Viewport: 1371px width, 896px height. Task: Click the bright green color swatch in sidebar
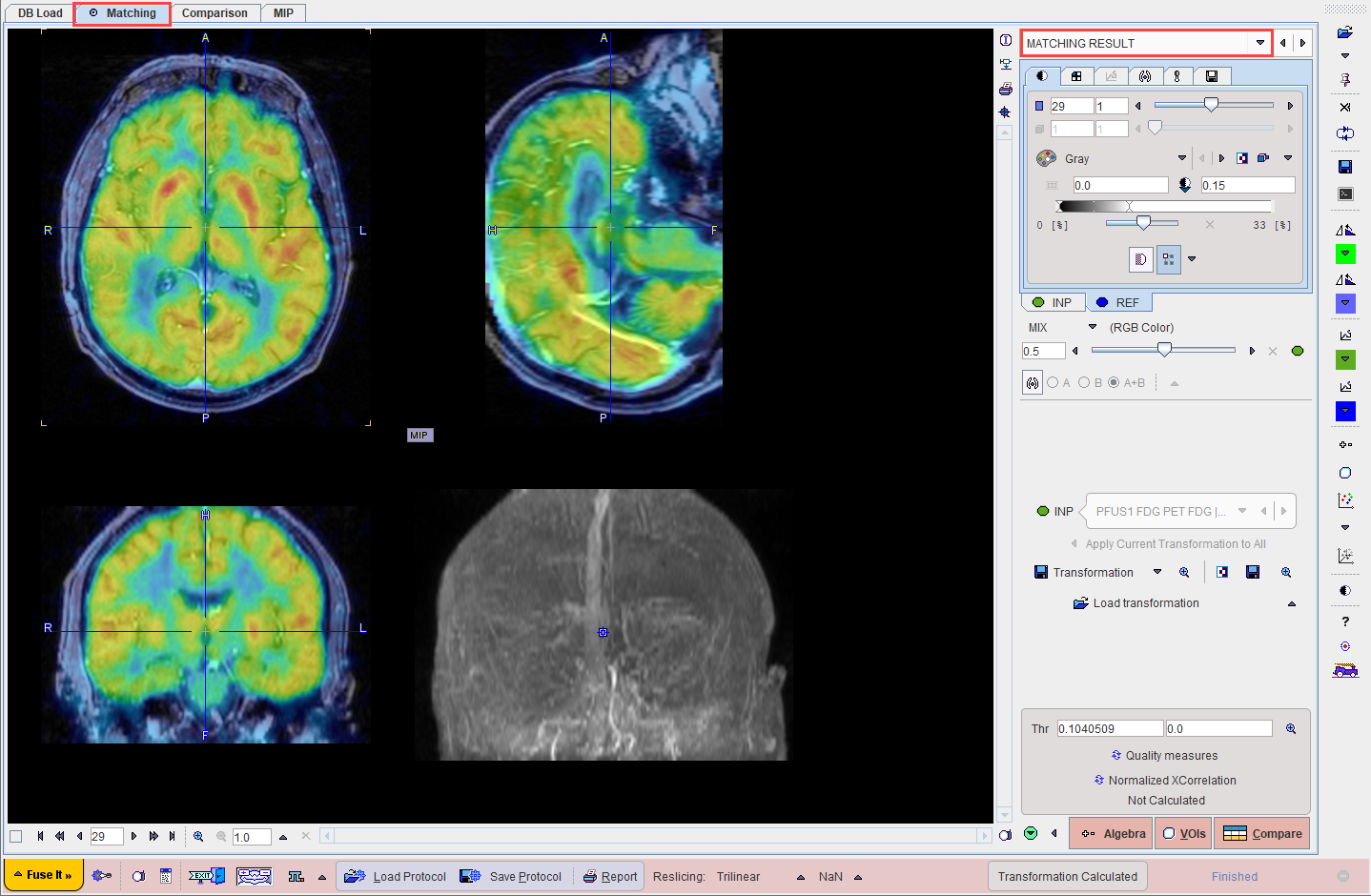tap(1345, 254)
